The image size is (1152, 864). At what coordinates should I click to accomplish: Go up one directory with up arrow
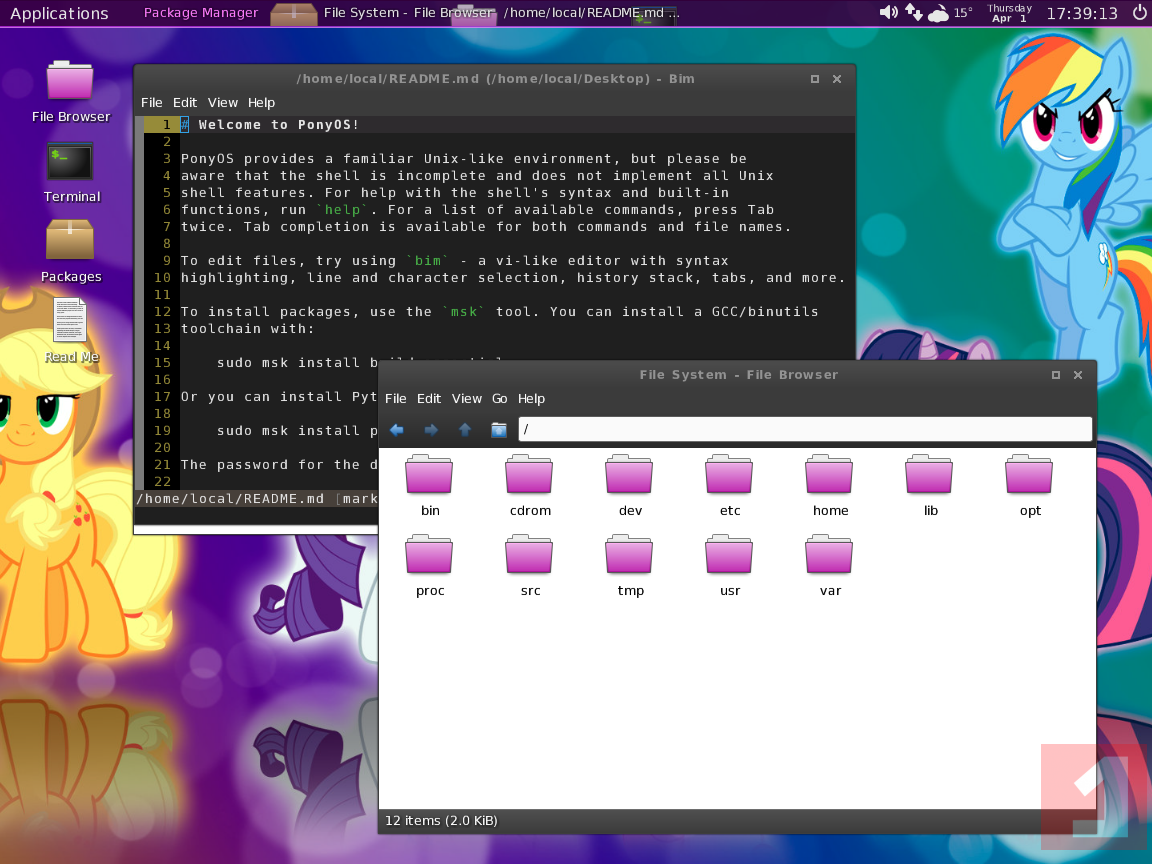465,430
